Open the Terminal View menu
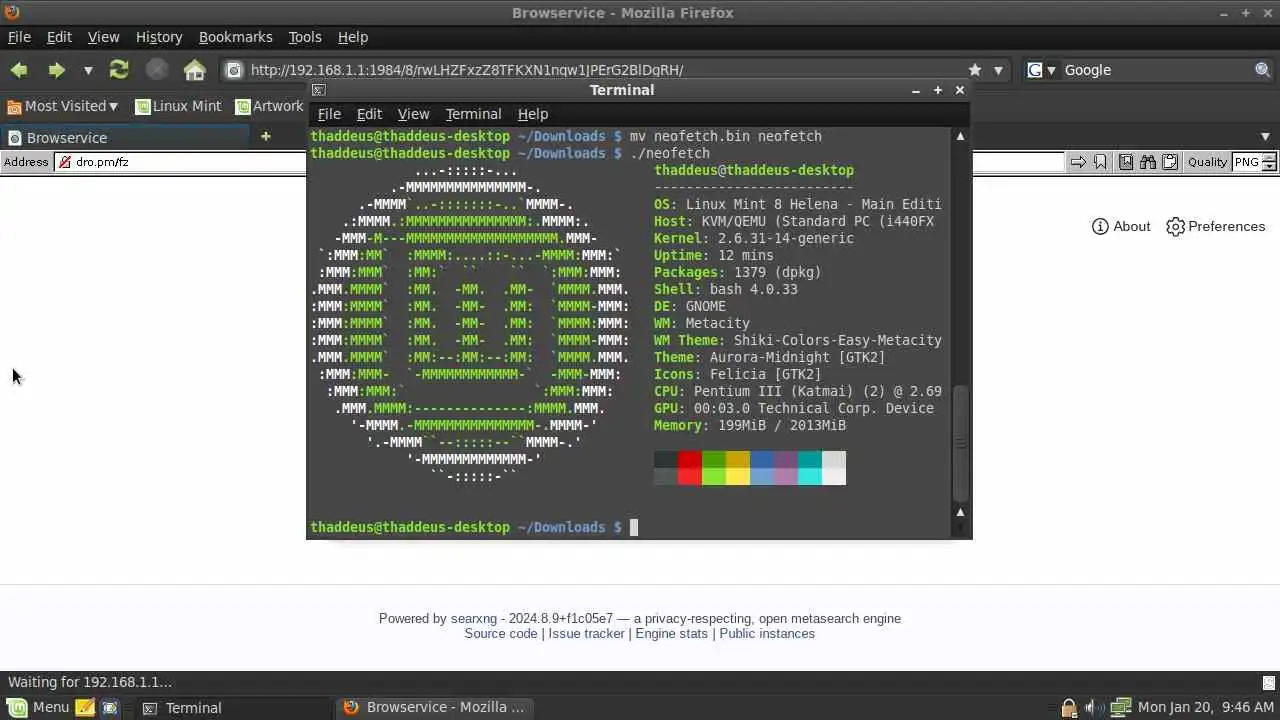This screenshot has width=1280, height=720. [x=413, y=114]
